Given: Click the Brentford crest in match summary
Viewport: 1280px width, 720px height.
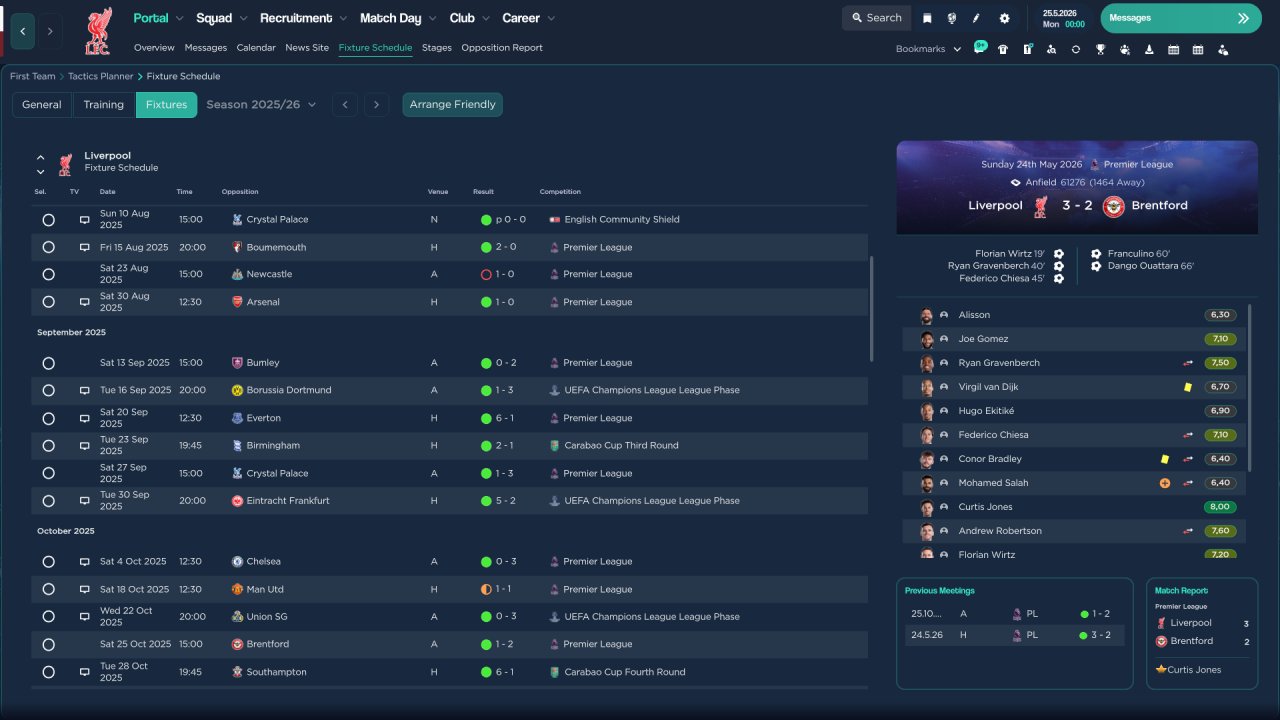Looking at the screenshot, I should pyautogui.click(x=1113, y=206).
